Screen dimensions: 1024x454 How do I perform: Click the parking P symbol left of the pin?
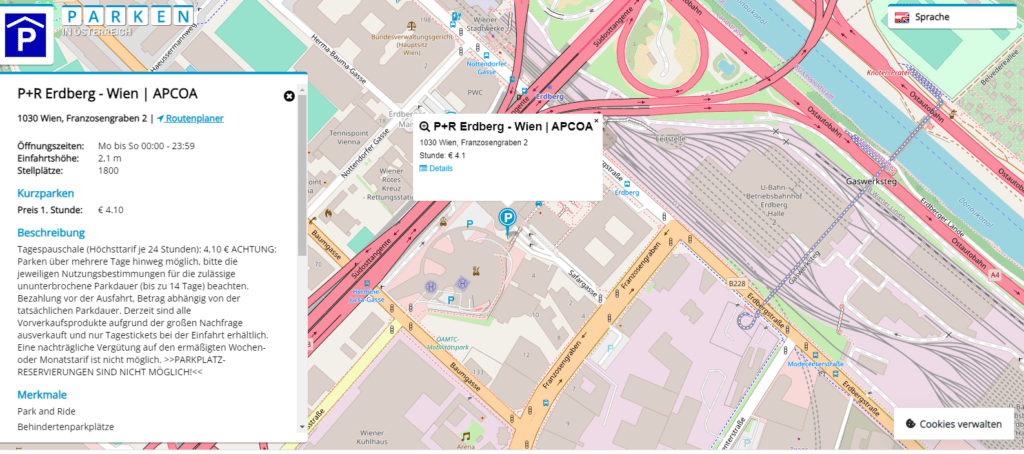pos(469,224)
